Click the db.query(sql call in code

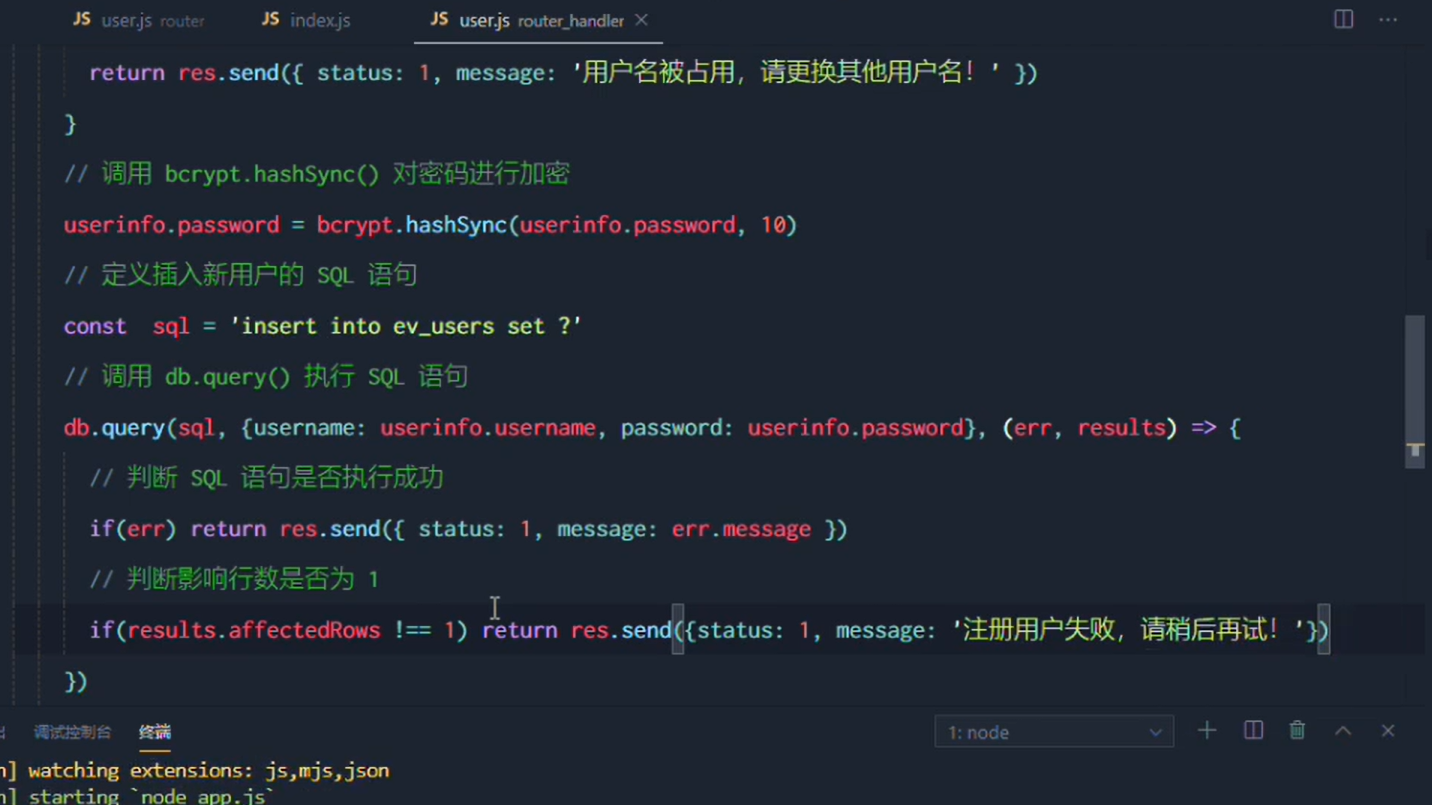tap(139, 428)
